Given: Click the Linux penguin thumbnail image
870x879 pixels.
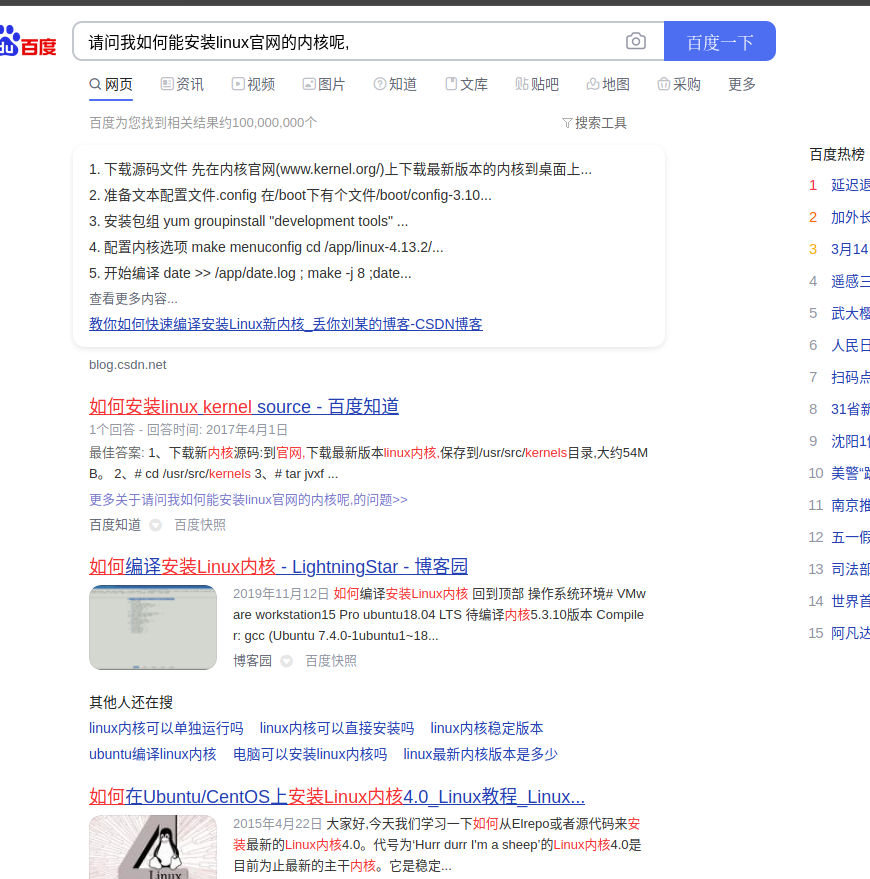Looking at the screenshot, I should [x=153, y=847].
